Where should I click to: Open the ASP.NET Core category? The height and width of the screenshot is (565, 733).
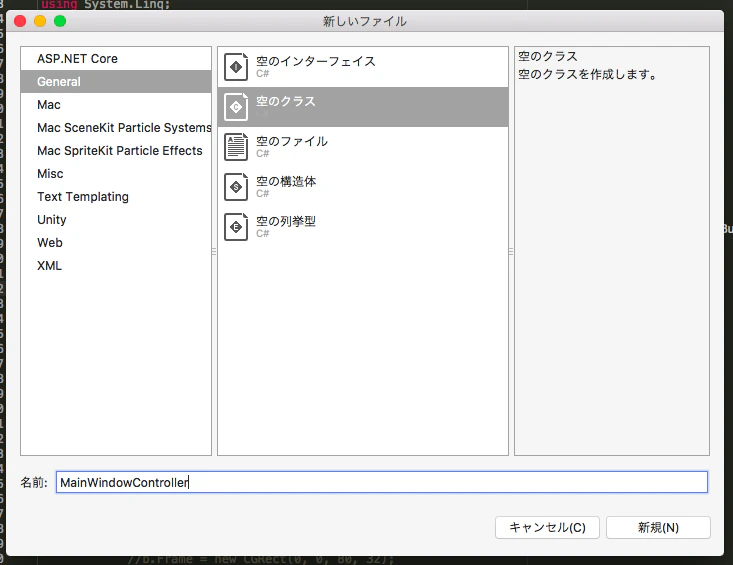click(x=116, y=59)
